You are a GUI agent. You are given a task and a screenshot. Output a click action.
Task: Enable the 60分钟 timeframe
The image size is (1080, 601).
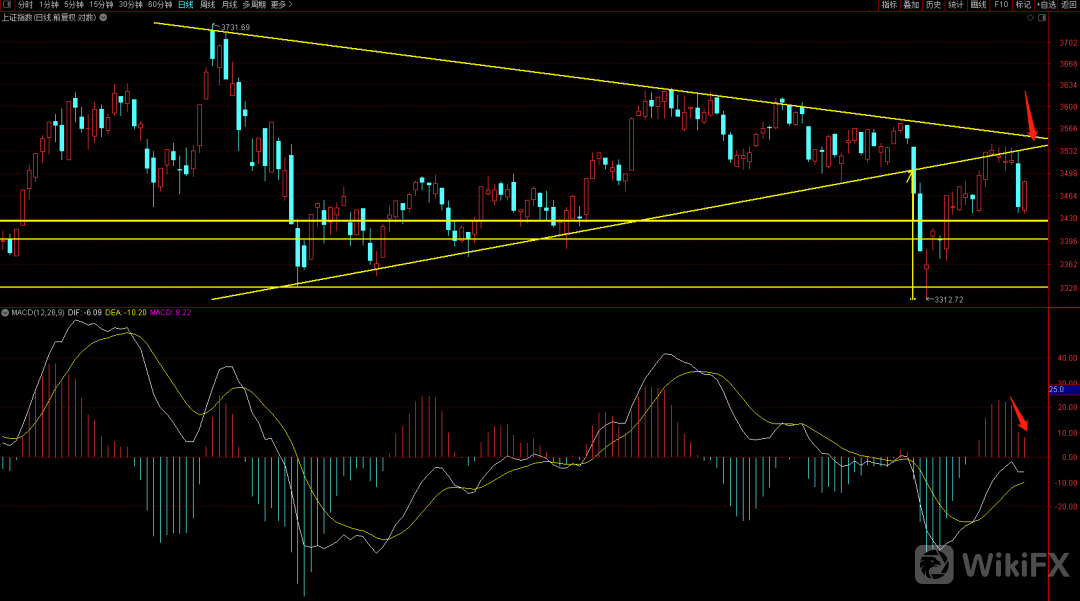[x=160, y=5]
